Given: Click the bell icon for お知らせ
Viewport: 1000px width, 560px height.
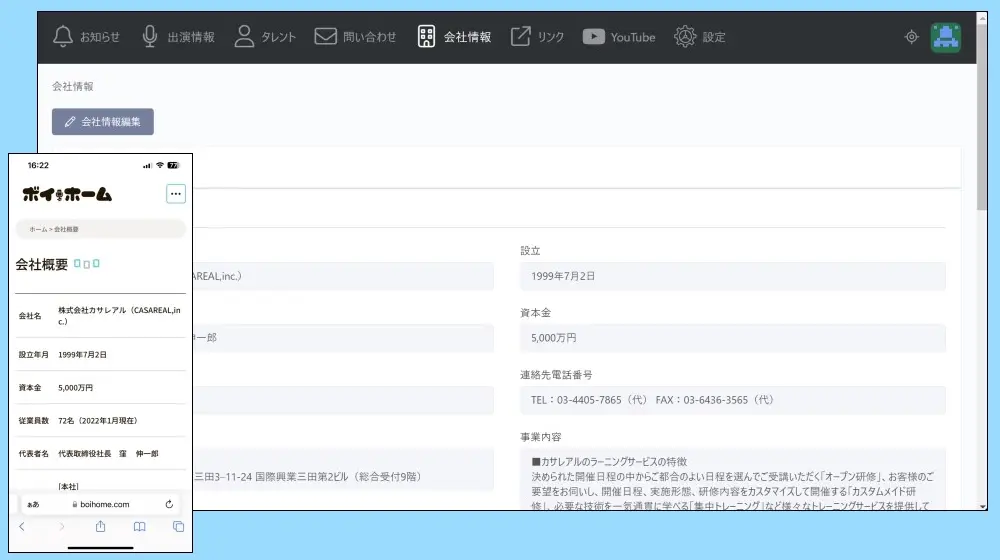Looking at the screenshot, I should (x=62, y=36).
